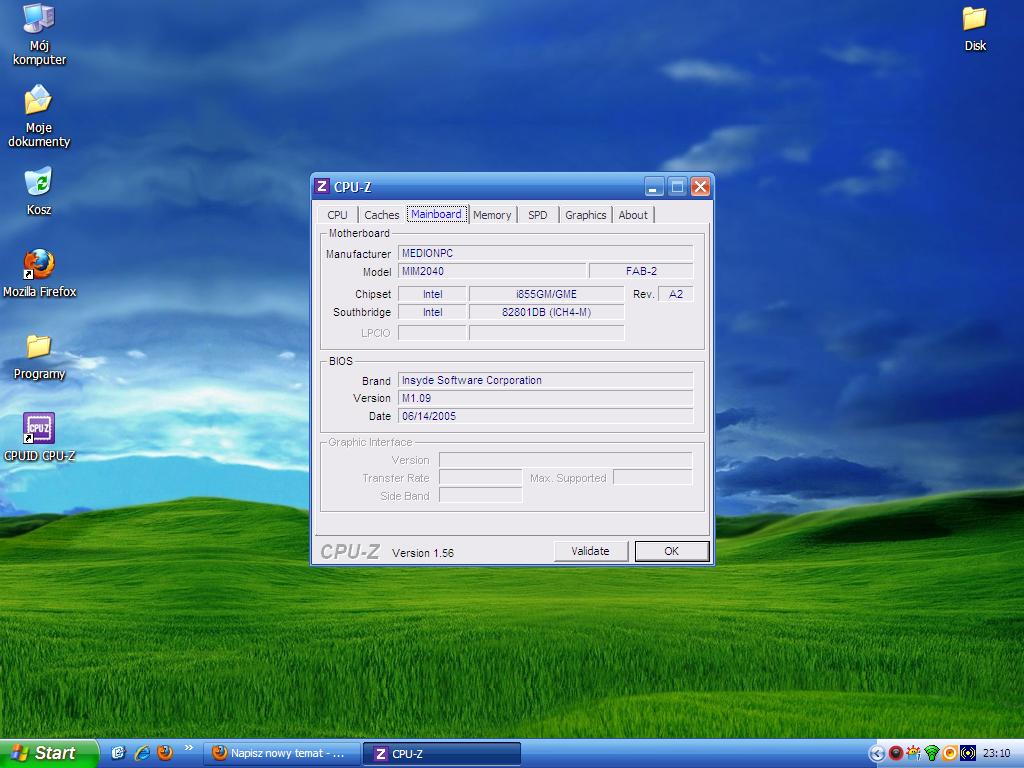Close the CPU-Z window
This screenshot has width=1024, height=768.
pos(700,187)
